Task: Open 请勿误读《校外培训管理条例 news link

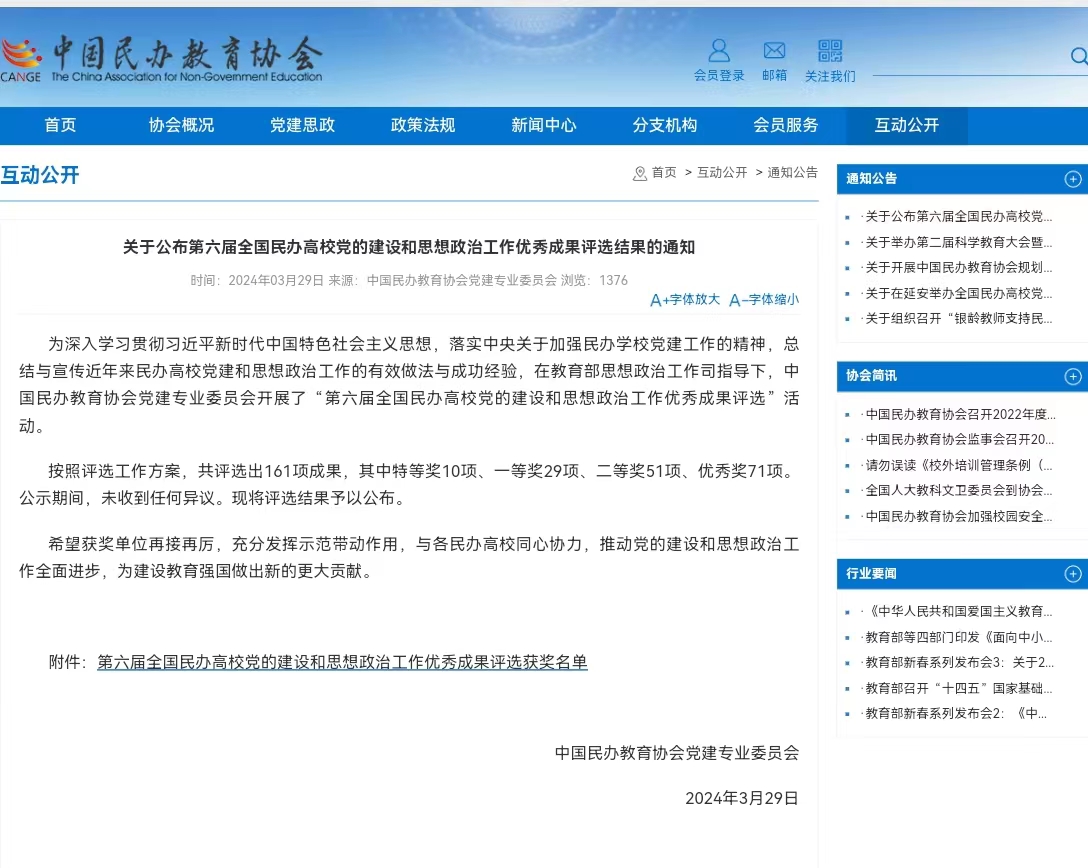Action: coord(958,466)
